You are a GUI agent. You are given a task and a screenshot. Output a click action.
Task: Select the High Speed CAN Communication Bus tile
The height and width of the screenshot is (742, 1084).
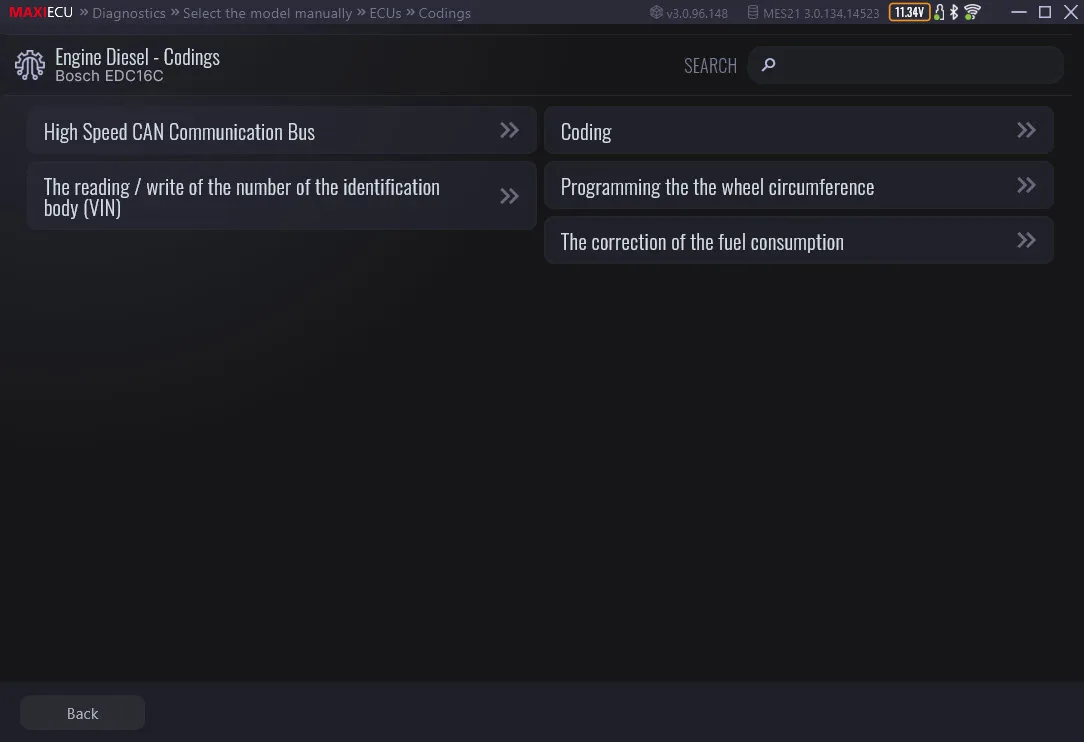[x=250, y=130]
